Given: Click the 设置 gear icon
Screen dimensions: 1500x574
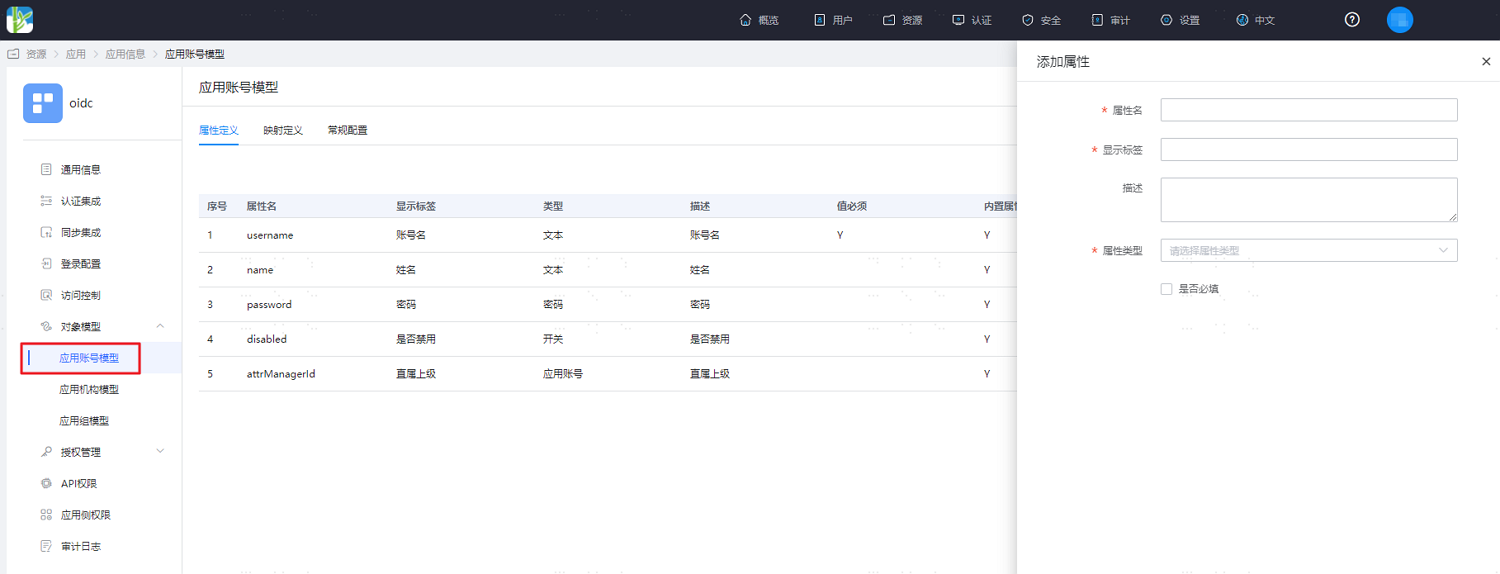Looking at the screenshot, I should (1167, 20).
